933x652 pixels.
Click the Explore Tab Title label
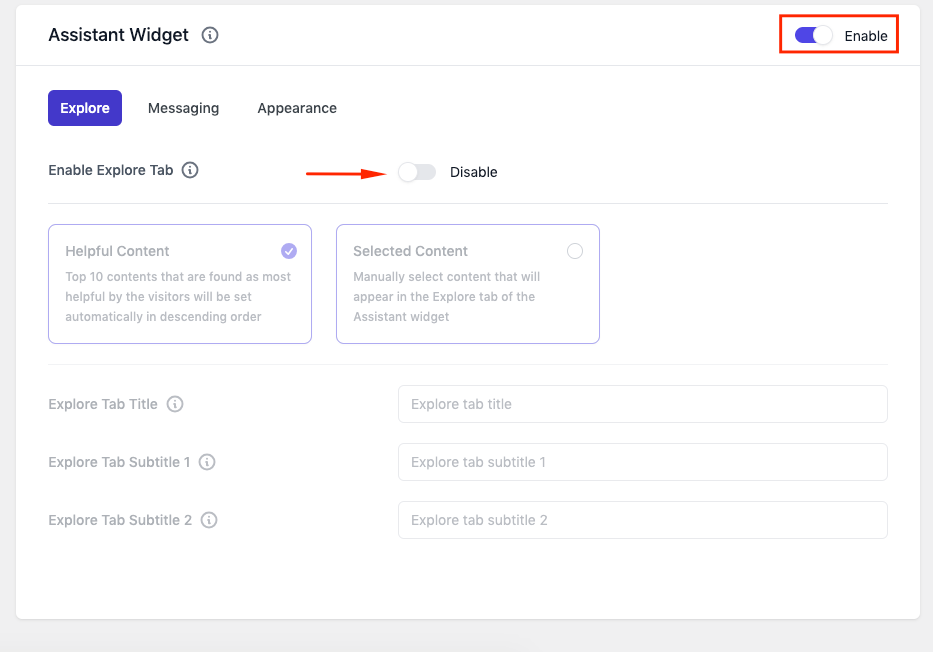(103, 404)
